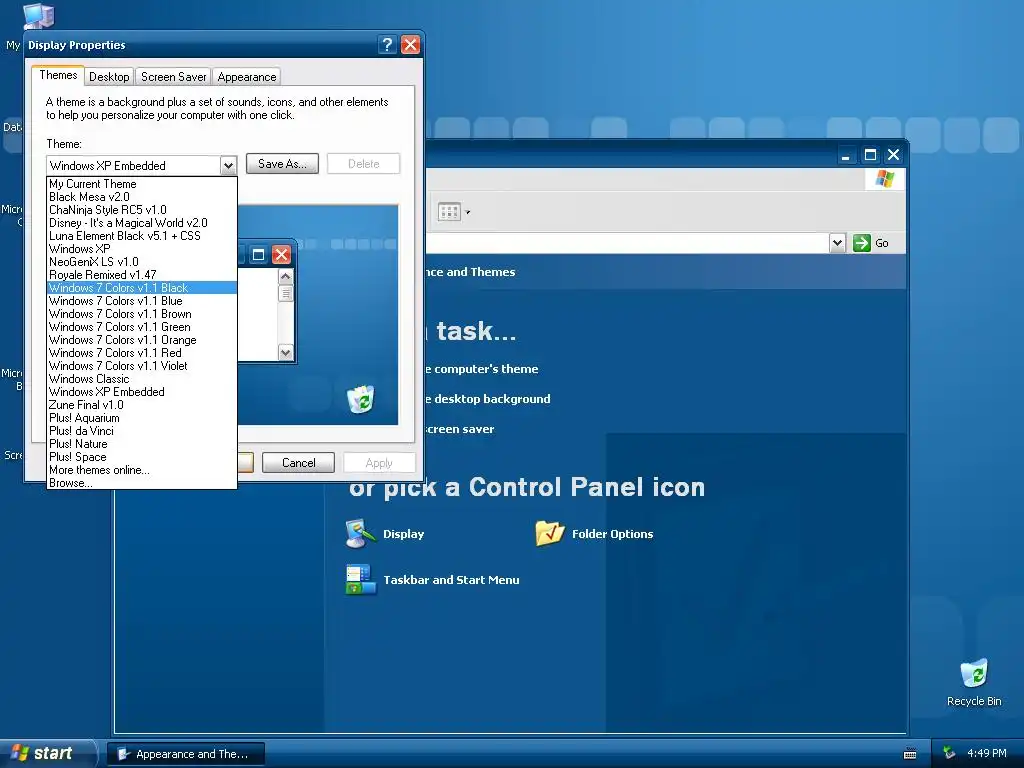The image size is (1024, 768).
Task: Select the Windows XP theme entry
Action: (142, 249)
